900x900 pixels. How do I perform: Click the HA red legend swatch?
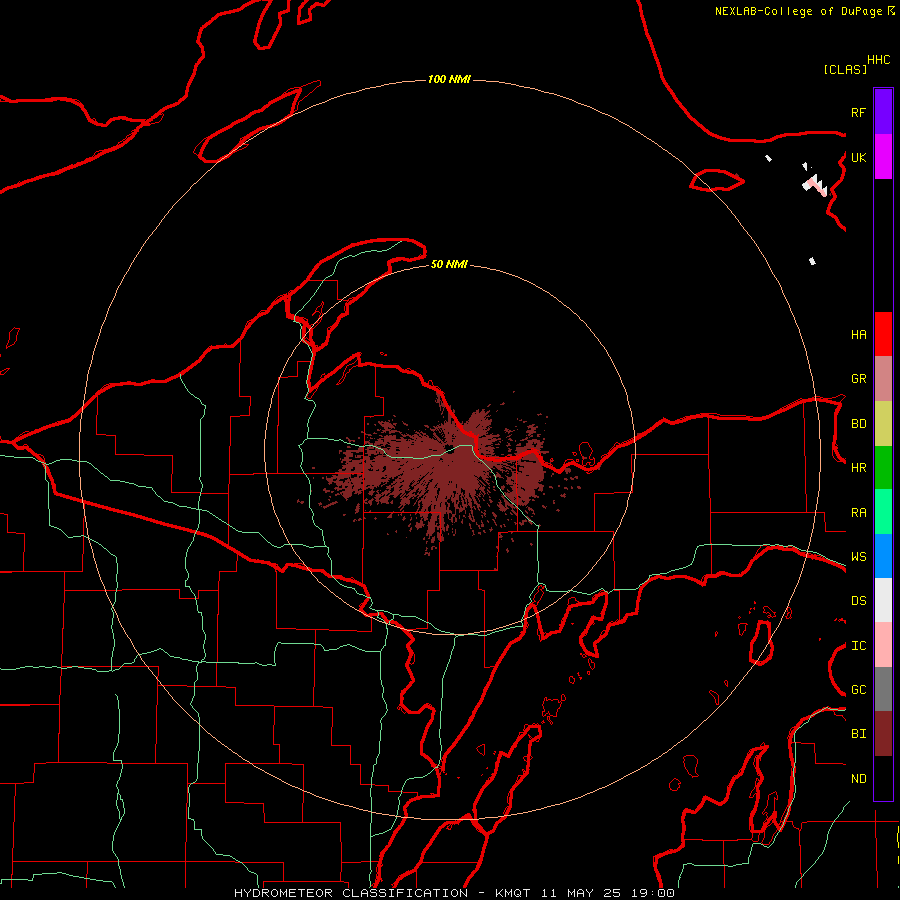[x=883, y=334]
